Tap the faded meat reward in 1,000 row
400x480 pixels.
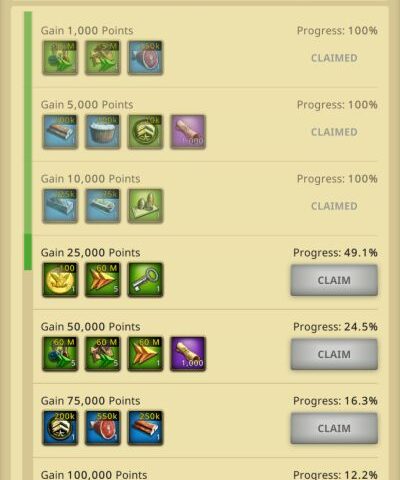[x=145, y=58]
